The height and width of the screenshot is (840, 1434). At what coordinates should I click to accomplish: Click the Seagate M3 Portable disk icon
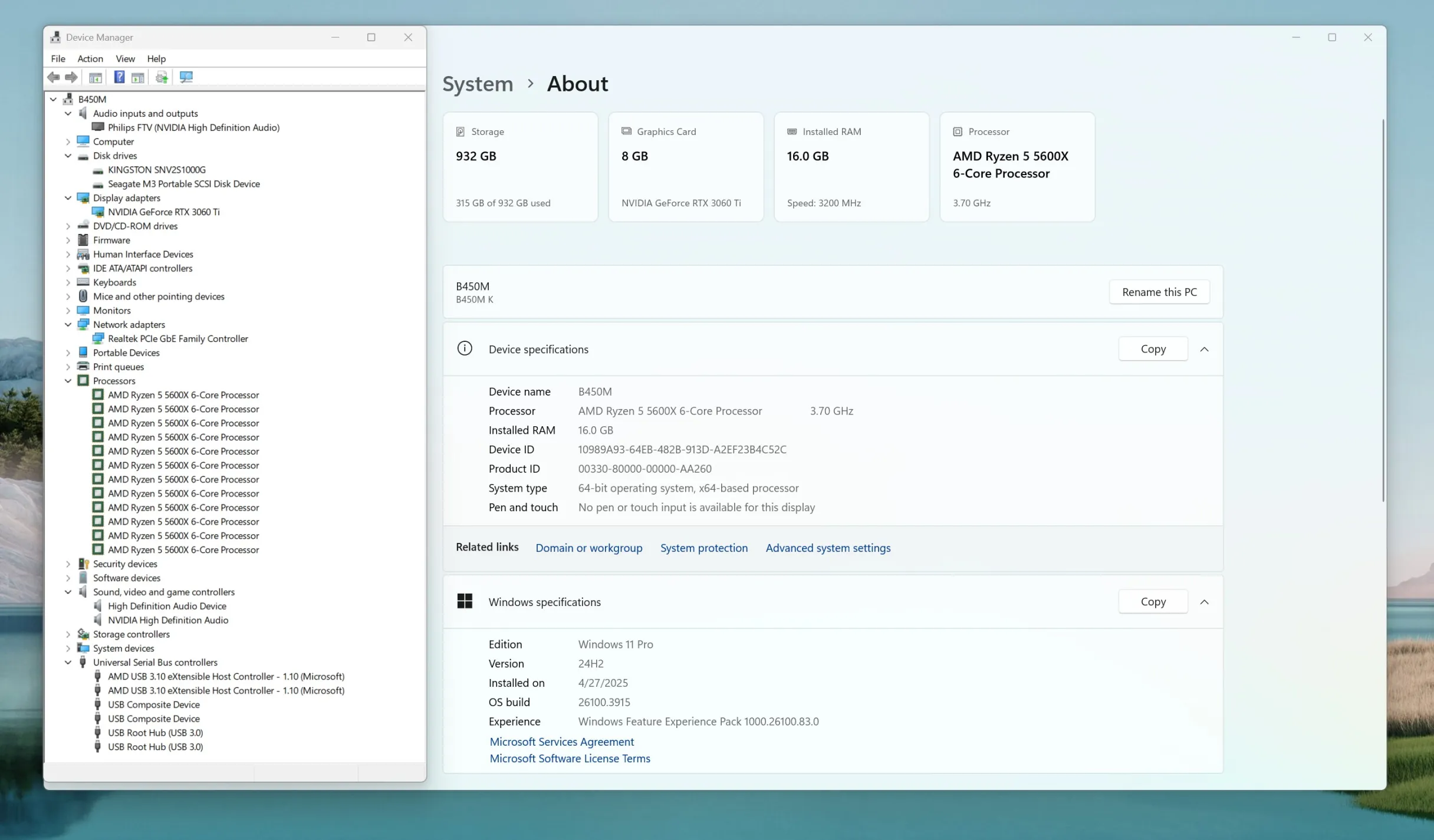tap(98, 184)
